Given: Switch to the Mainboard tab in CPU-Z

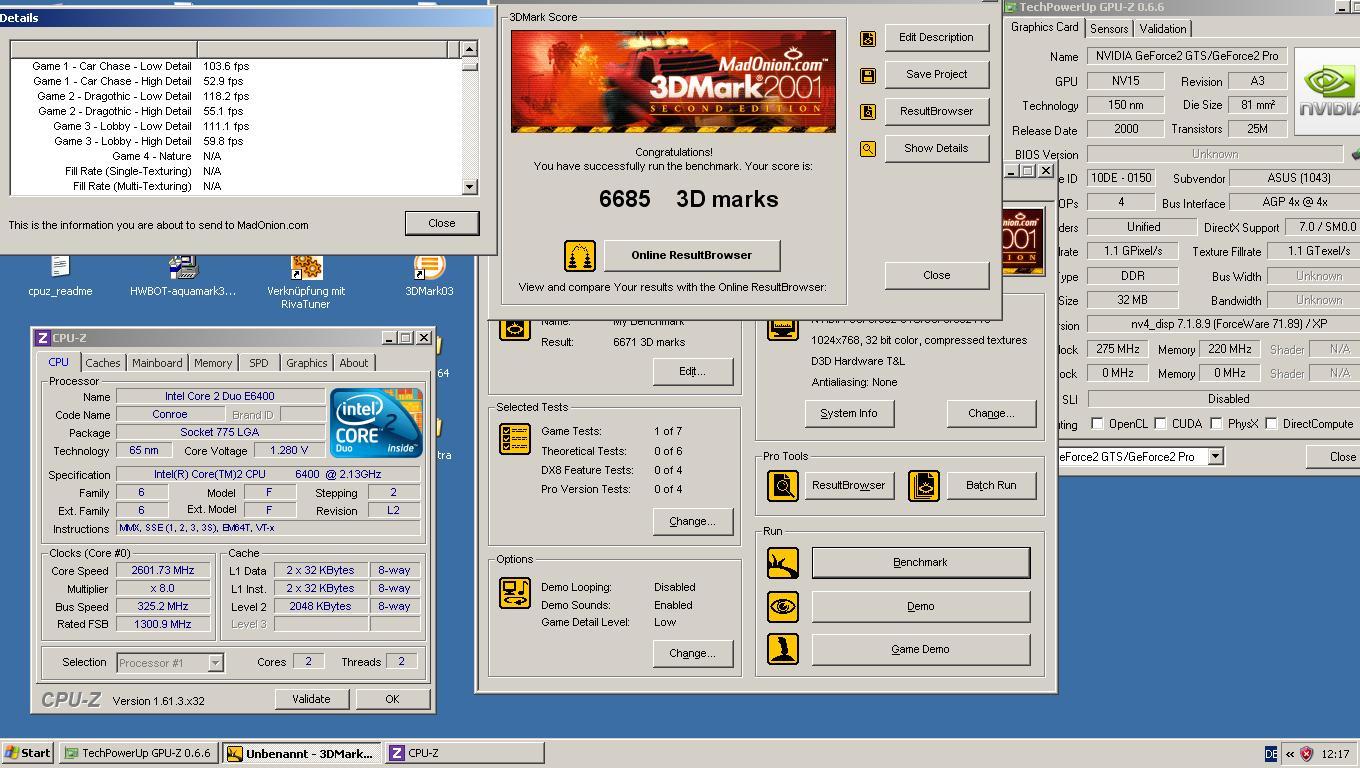Looking at the screenshot, I should pyautogui.click(x=157, y=363).
